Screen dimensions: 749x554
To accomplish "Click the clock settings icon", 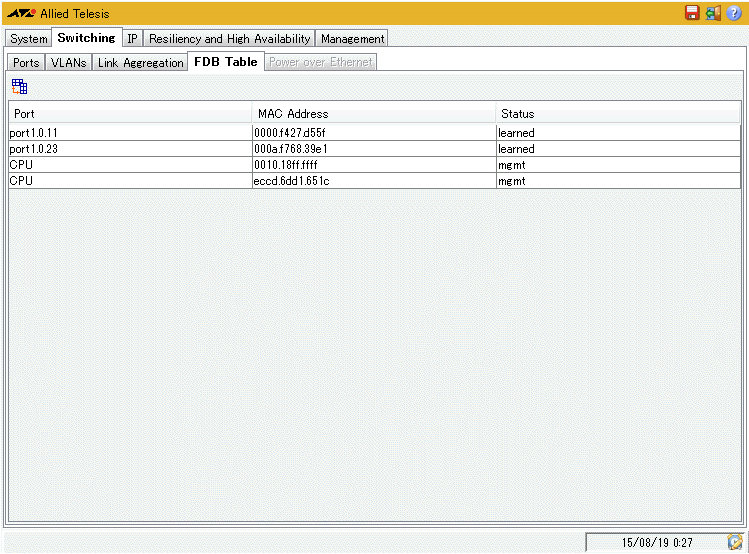I will (736, 542).
